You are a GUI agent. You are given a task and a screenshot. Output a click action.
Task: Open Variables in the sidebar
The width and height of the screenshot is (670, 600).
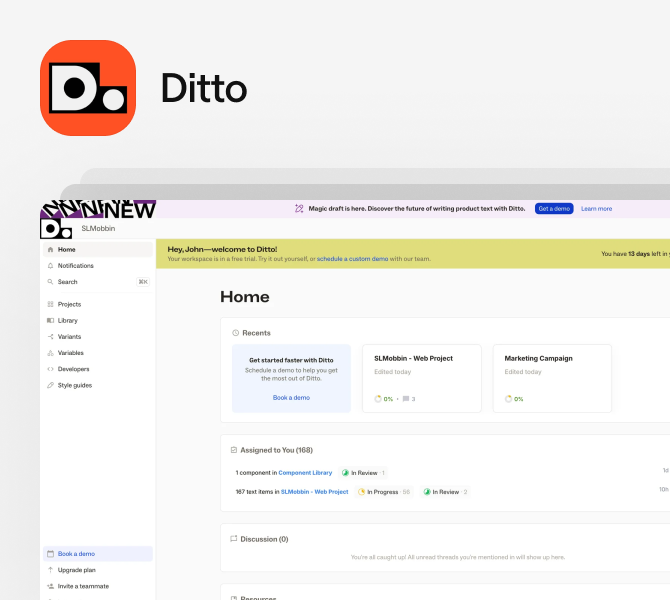[98, 353]
